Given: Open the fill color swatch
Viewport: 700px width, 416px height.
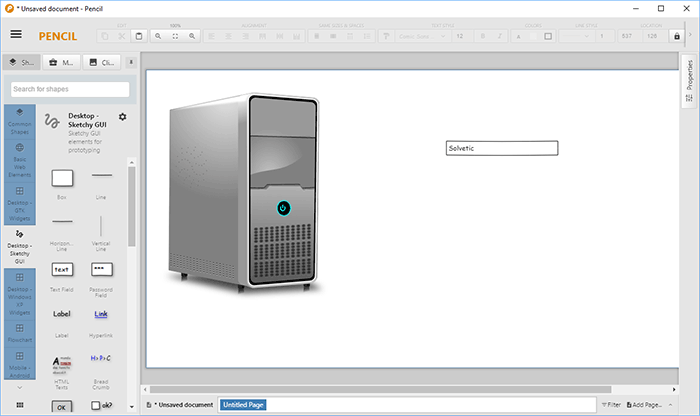Looking at the screenshot, I should click(533, 36).
